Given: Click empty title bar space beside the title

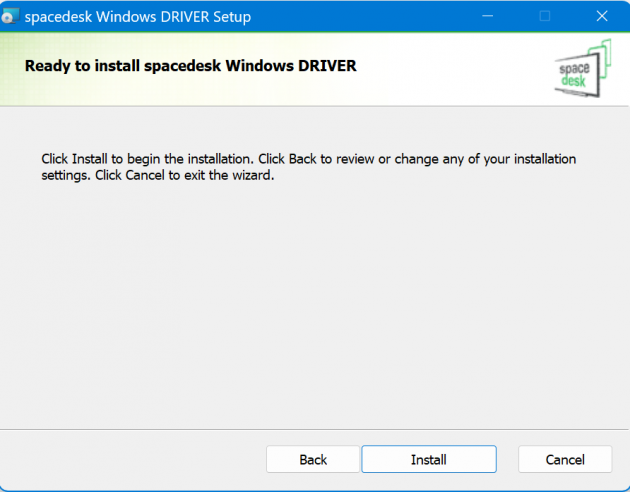Looking at the screenshot, I should [x=360, y=17].
